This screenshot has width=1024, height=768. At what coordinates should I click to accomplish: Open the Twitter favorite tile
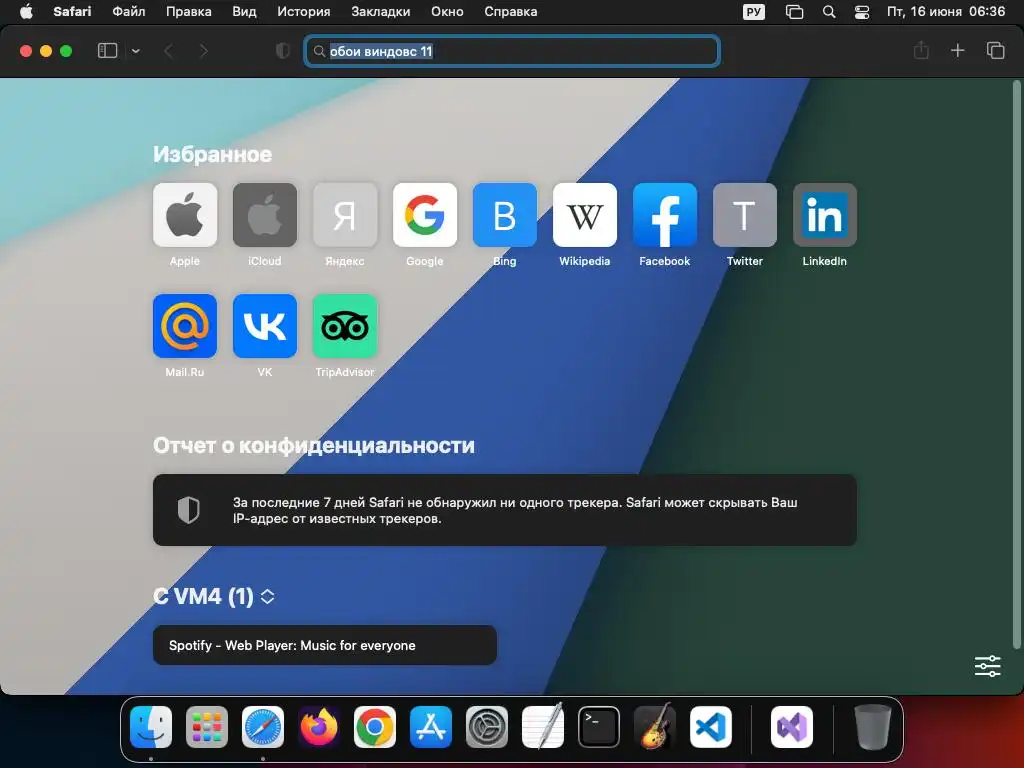[744, 215]
